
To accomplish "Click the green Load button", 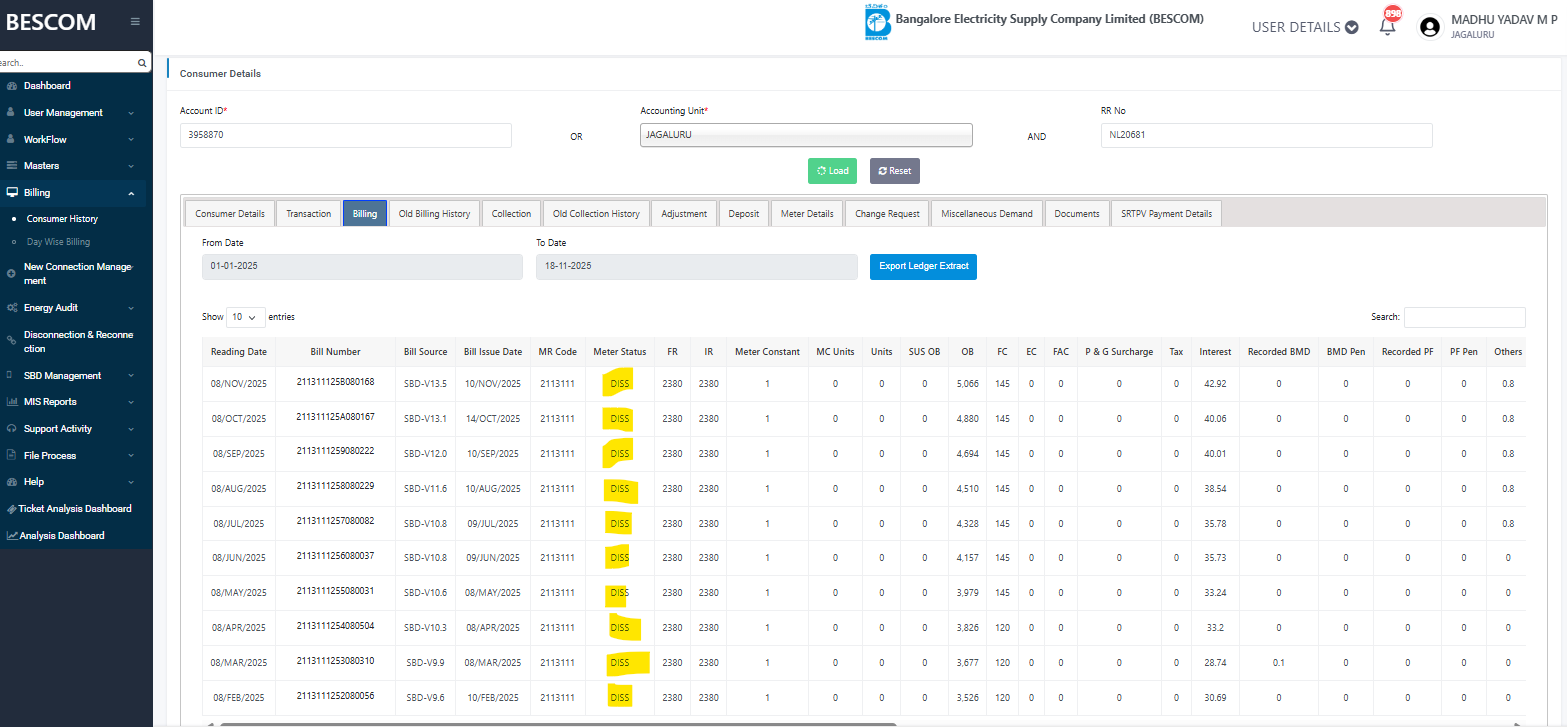I will [x=832, y=171].
